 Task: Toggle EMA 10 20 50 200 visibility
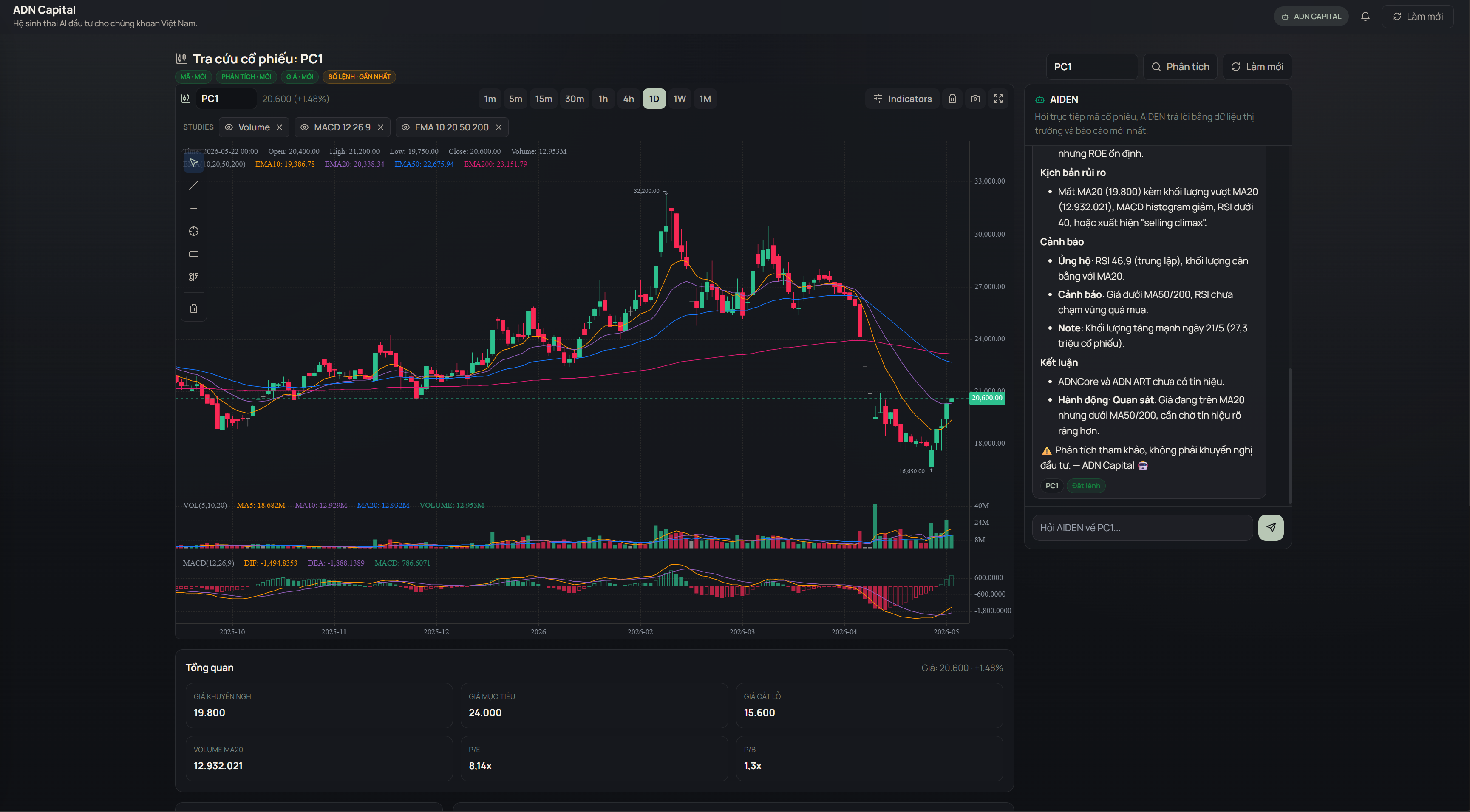[406, 127]
